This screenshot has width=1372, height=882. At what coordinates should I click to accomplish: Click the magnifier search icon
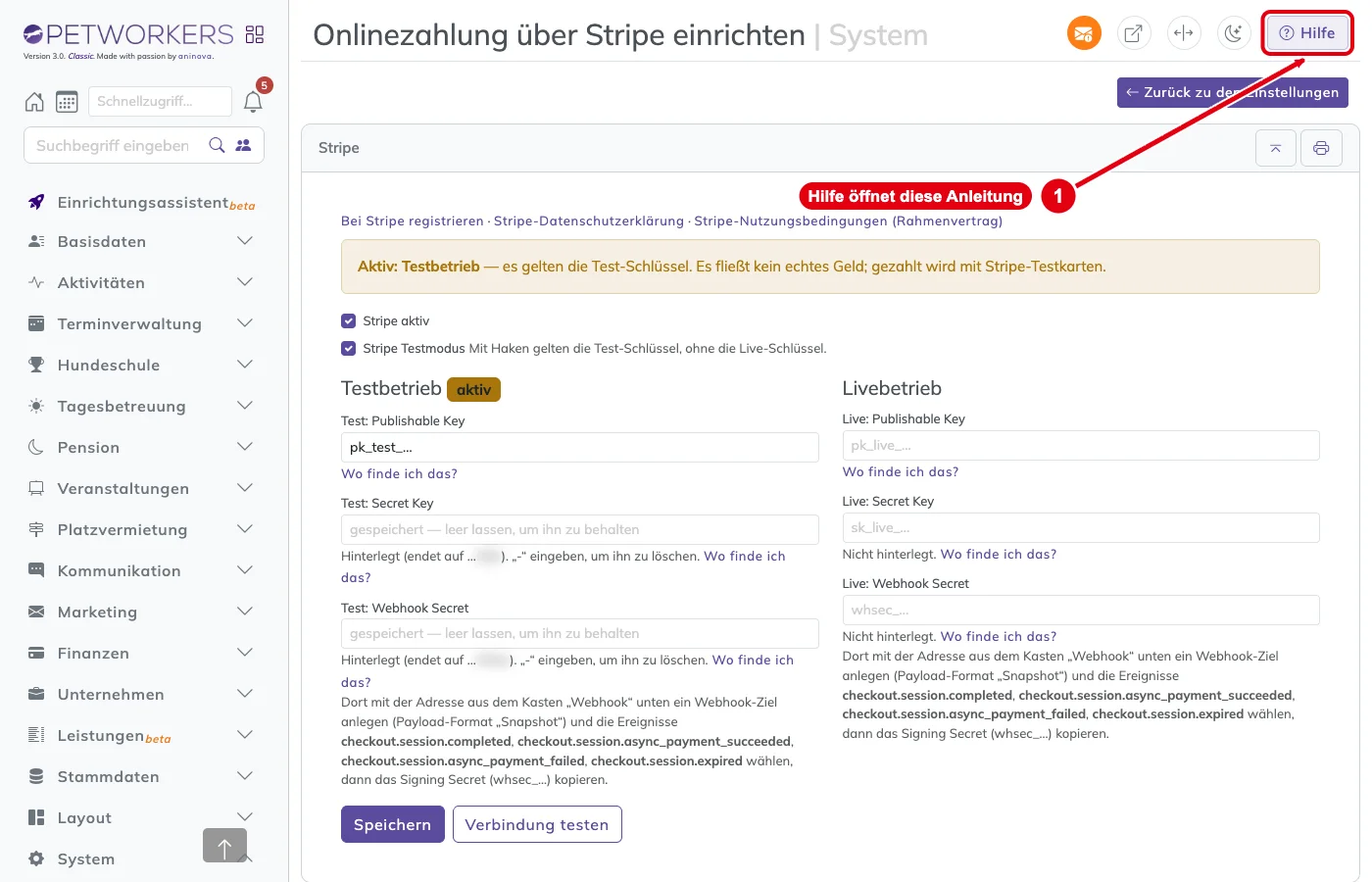pyautogui.click(x=218, y=145)
